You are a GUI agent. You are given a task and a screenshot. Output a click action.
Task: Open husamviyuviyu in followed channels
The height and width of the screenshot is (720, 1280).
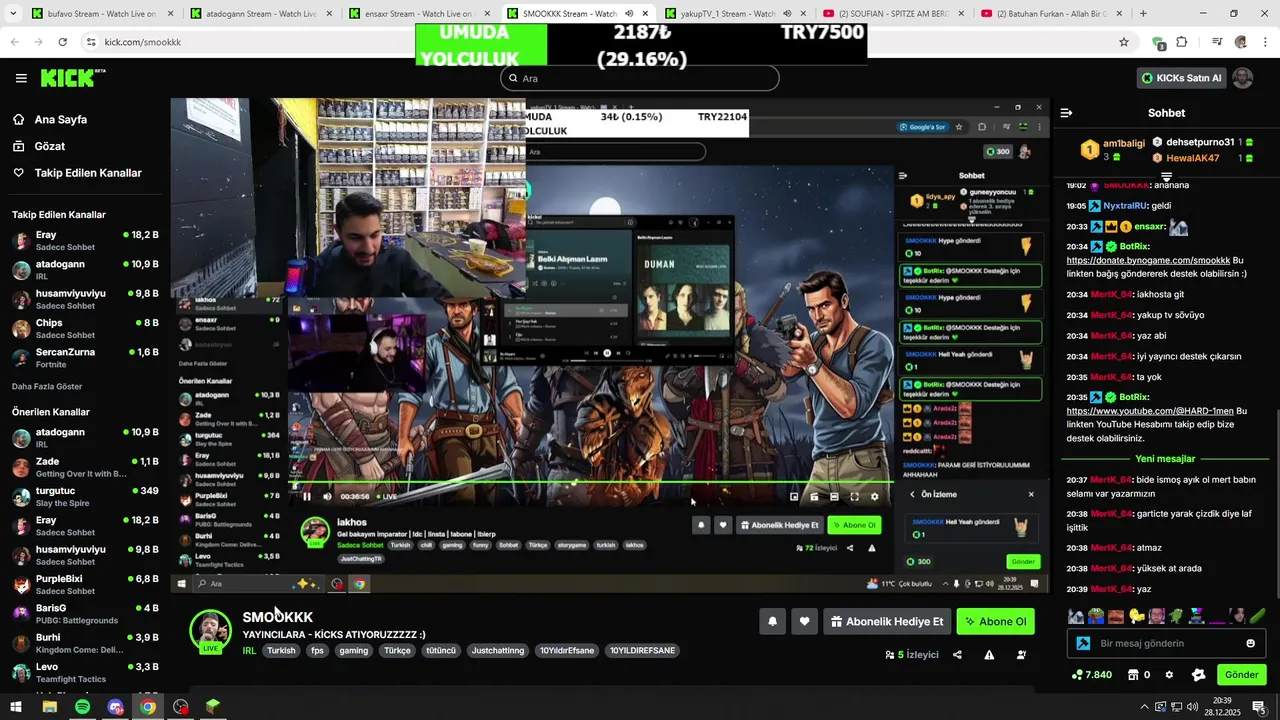pos(85,299)
